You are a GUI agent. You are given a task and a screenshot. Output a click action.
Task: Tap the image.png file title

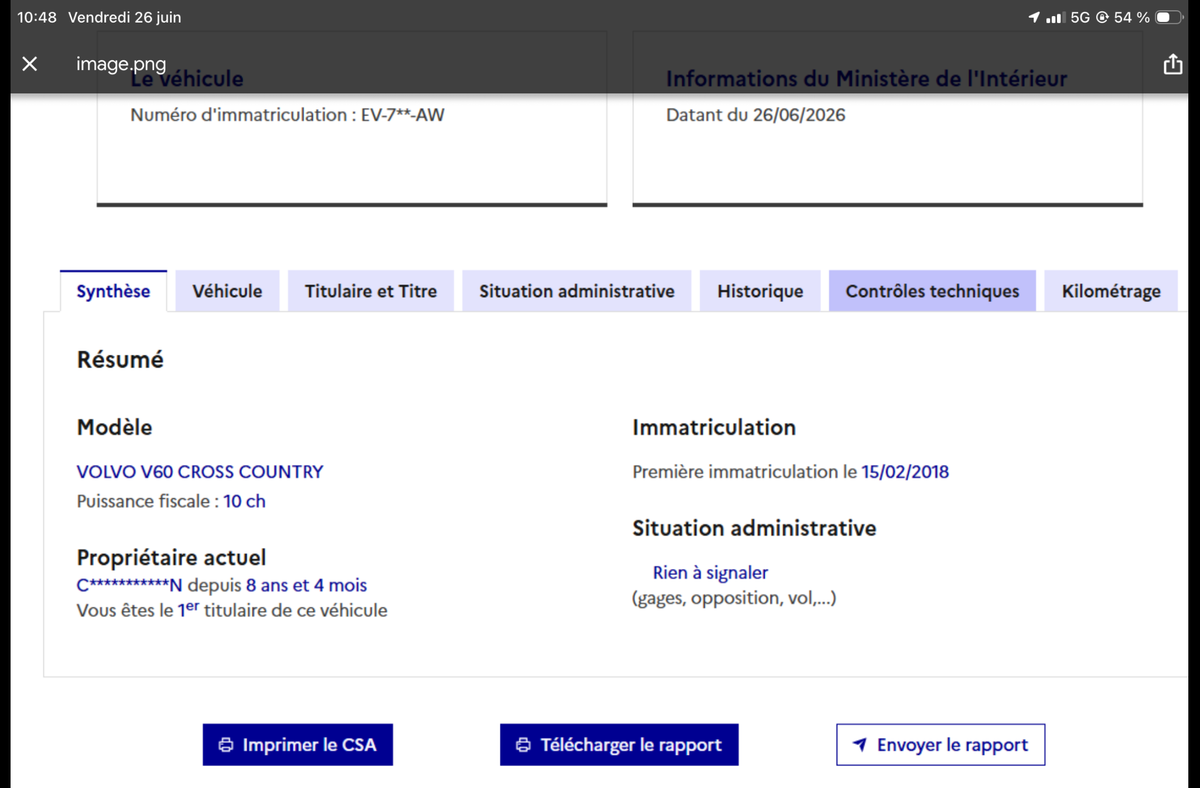tap(121, 64)
